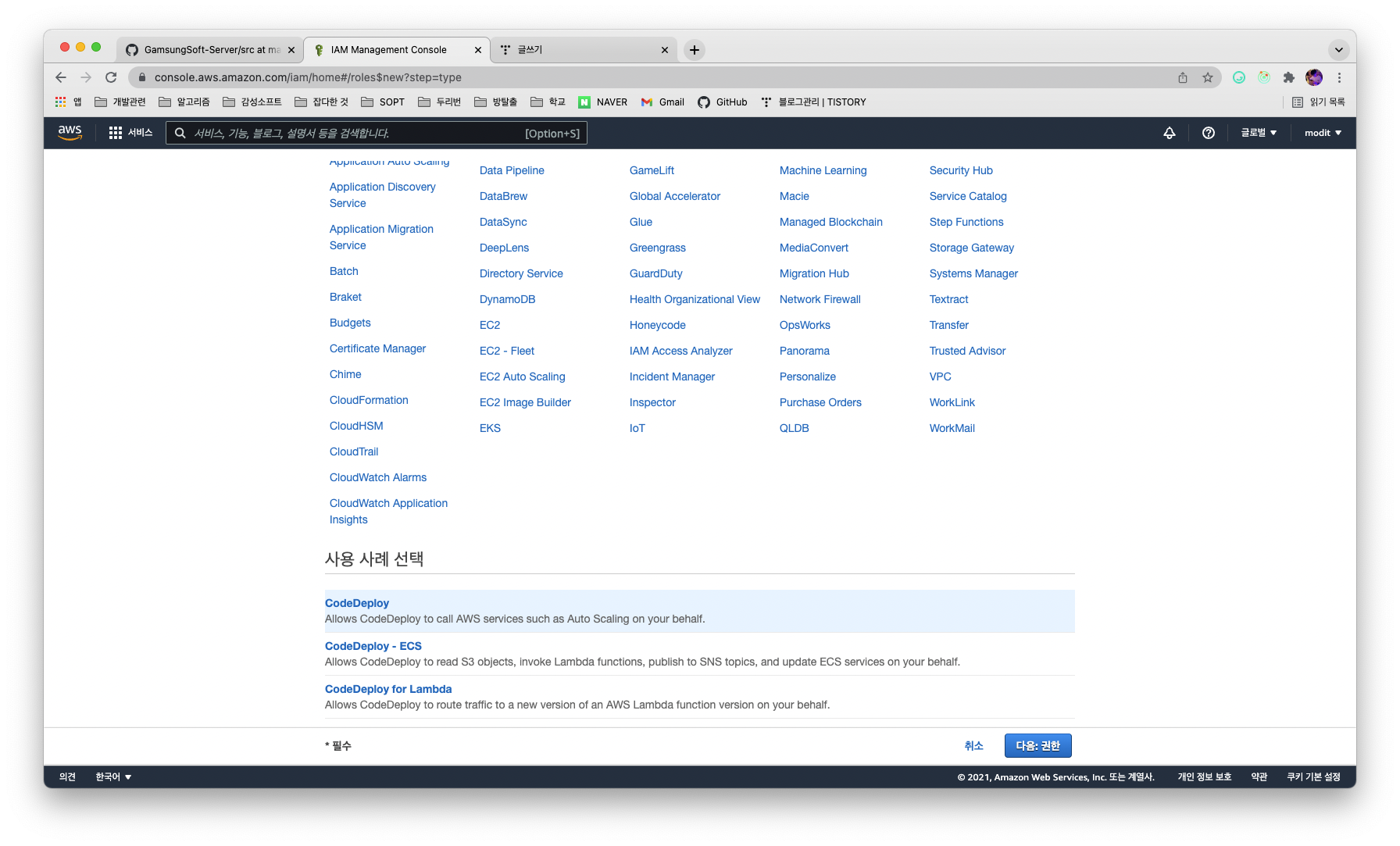This screenshot has height=846, width=1400.
Task: Choose the Network Firewall service link
Action: tap(820, 299)
